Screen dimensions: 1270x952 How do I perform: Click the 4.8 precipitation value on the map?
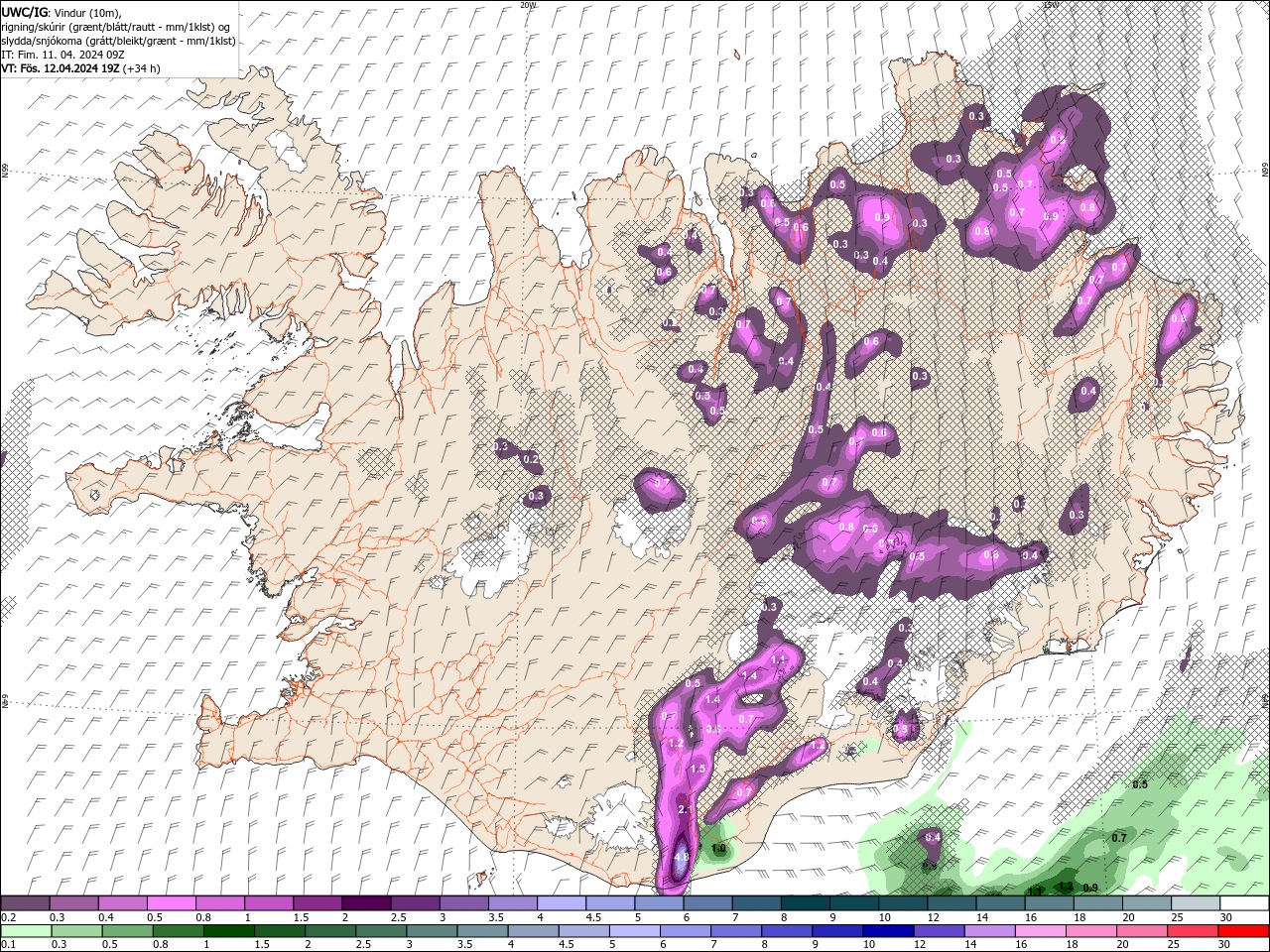tap(681, 857)
